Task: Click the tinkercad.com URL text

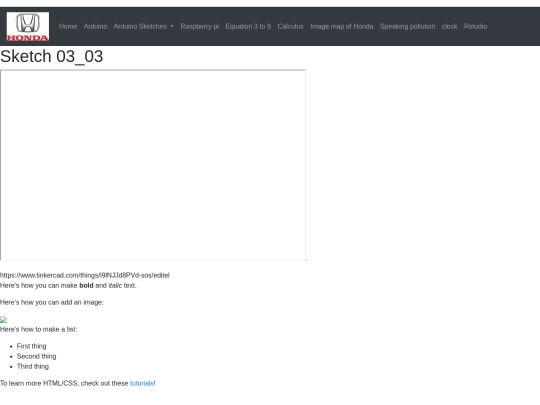Action: (x=85, y=275)
